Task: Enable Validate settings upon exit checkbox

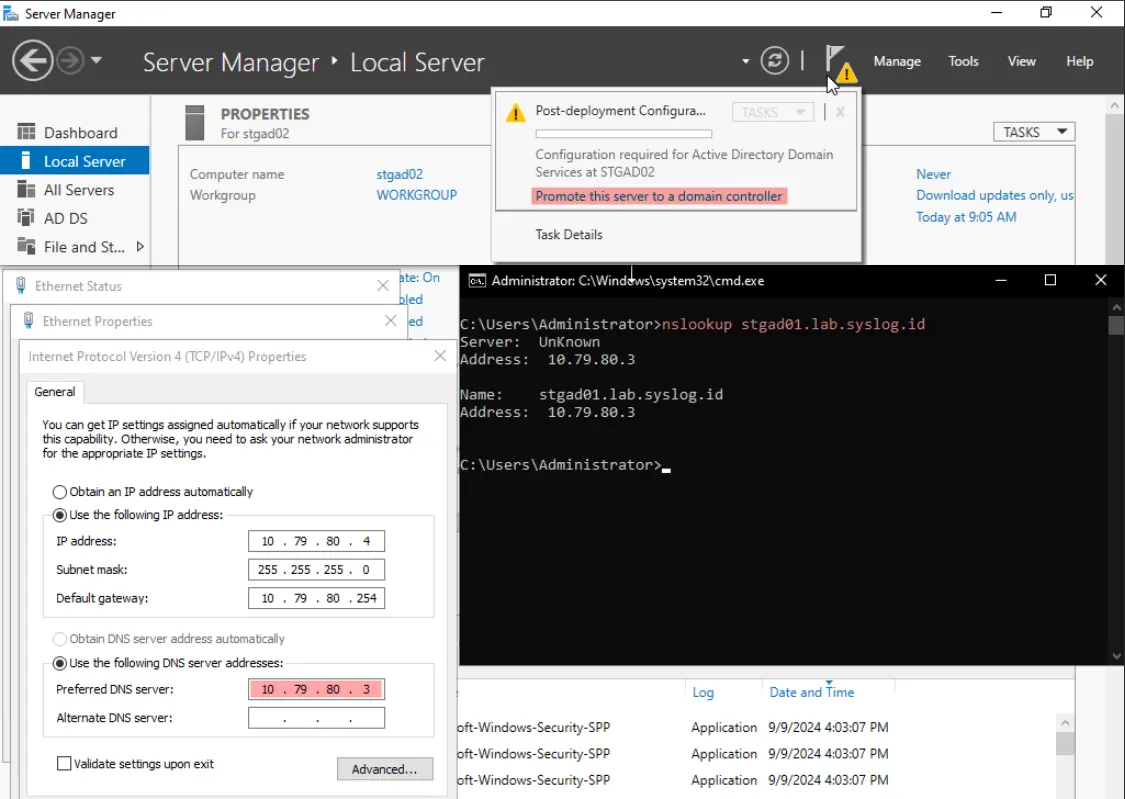Action: point(64,764)
